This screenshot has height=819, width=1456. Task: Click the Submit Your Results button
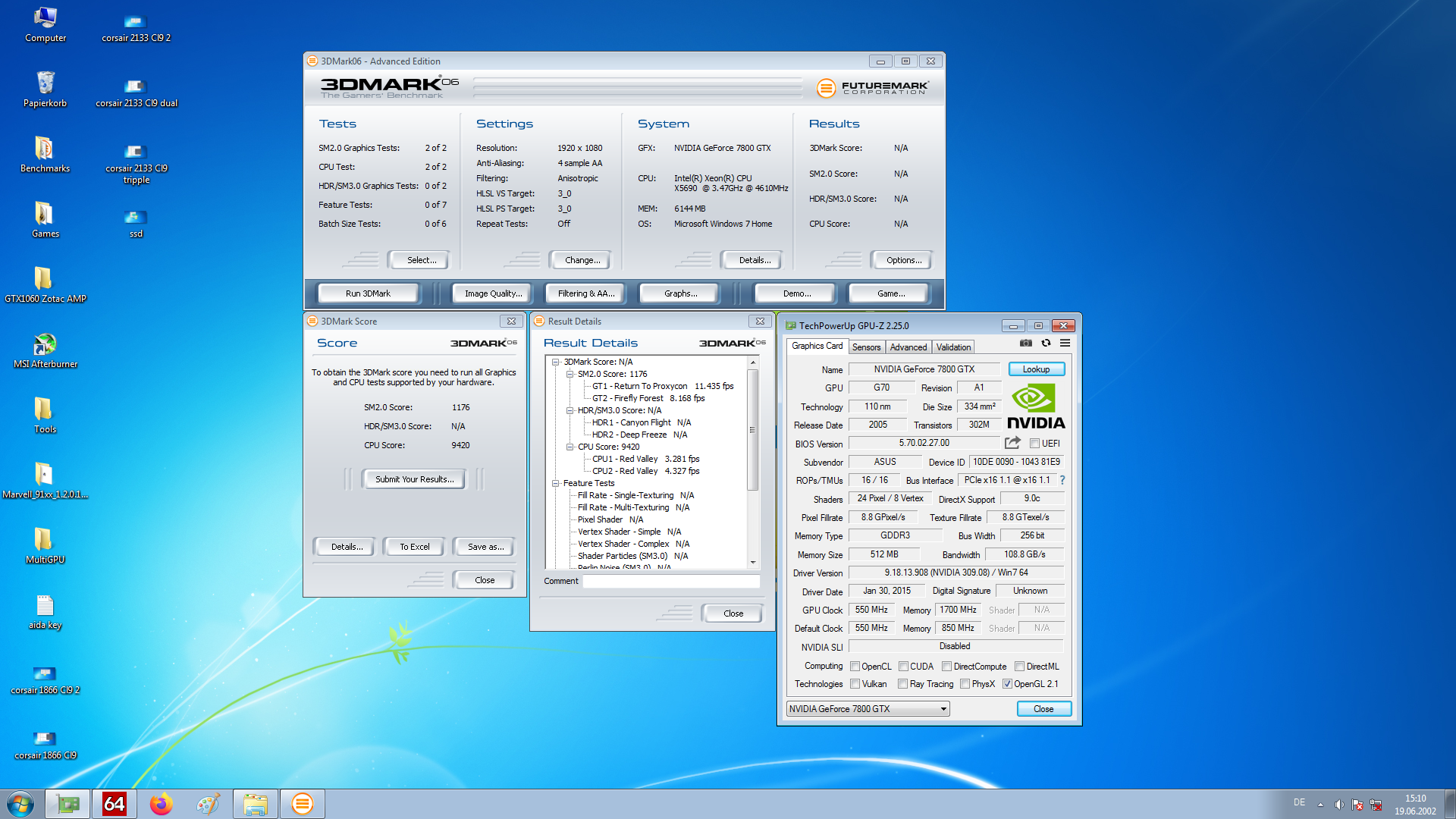click(414, 479)
